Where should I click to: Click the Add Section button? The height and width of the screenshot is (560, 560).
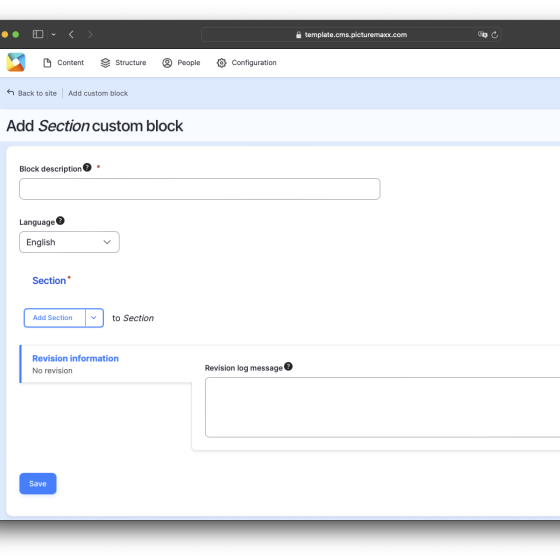54,318
